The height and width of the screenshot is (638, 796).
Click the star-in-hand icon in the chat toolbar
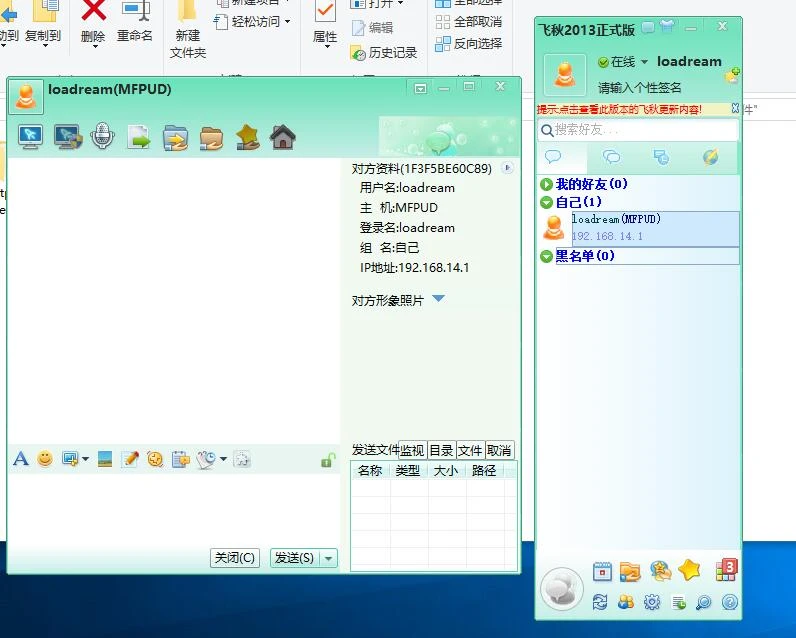point(248,138)
